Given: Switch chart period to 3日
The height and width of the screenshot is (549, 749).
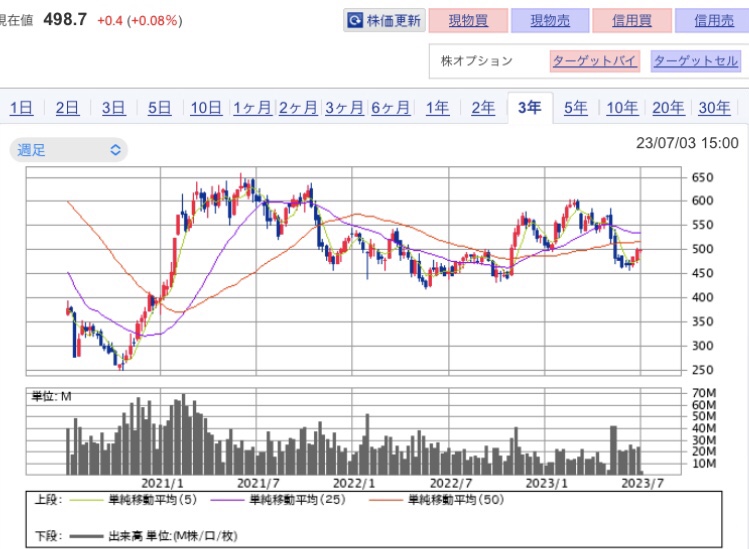Looking at the screenshot, I should (x=113, y=108).
